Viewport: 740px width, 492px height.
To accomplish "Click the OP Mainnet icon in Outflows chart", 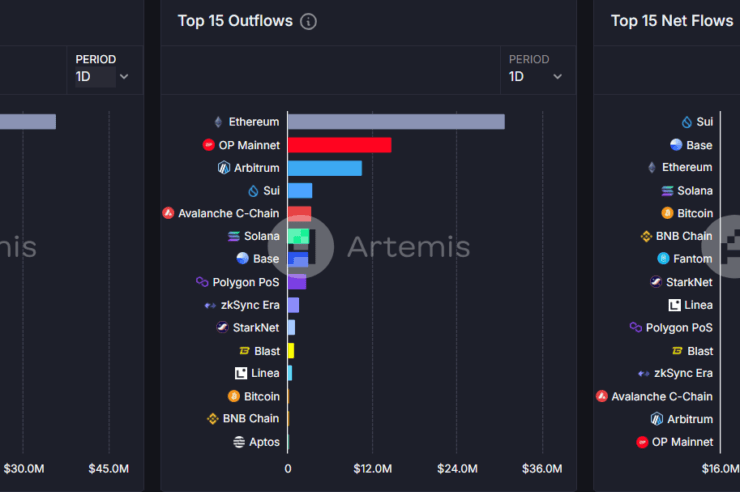I will pyautogui.click(x=209, y=145).
